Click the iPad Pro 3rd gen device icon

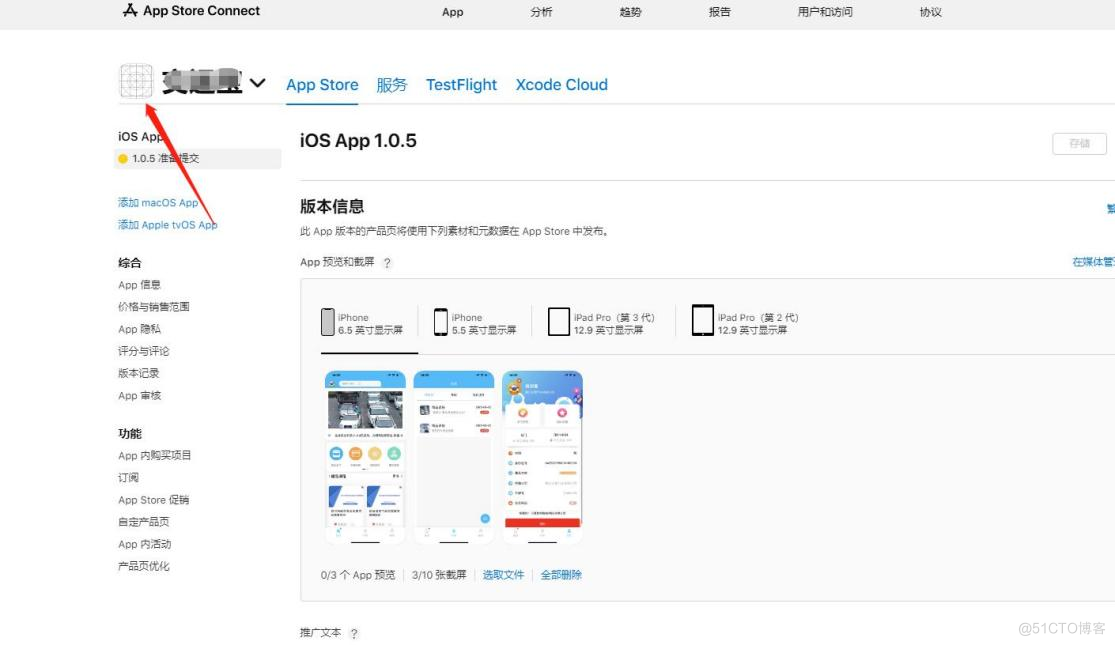(x=559, y=322)
